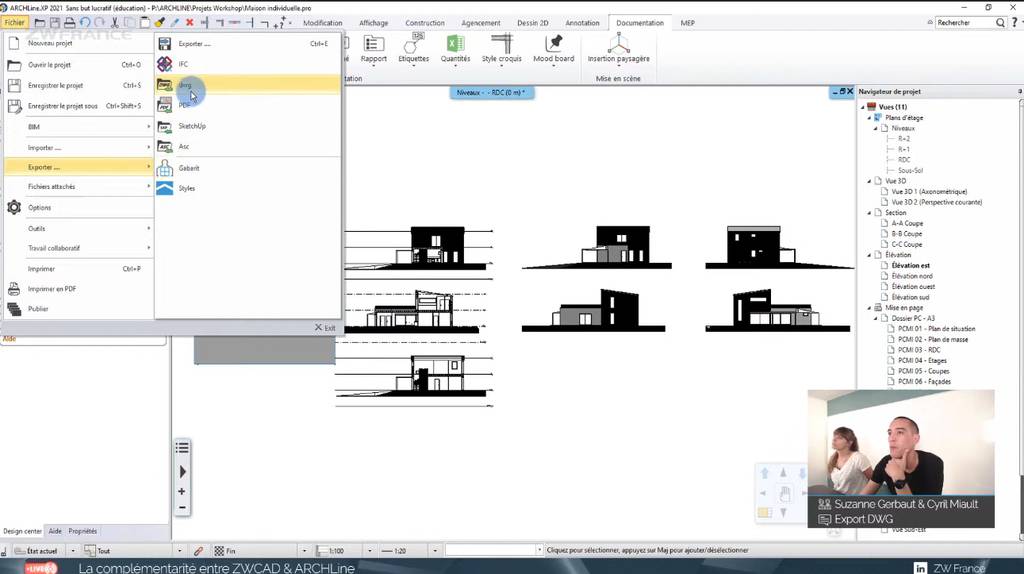The height and width of the screenshot is (574, 1024).
Task: Click the save diskette icon in quick toolbar
Action: click(55, 23)
